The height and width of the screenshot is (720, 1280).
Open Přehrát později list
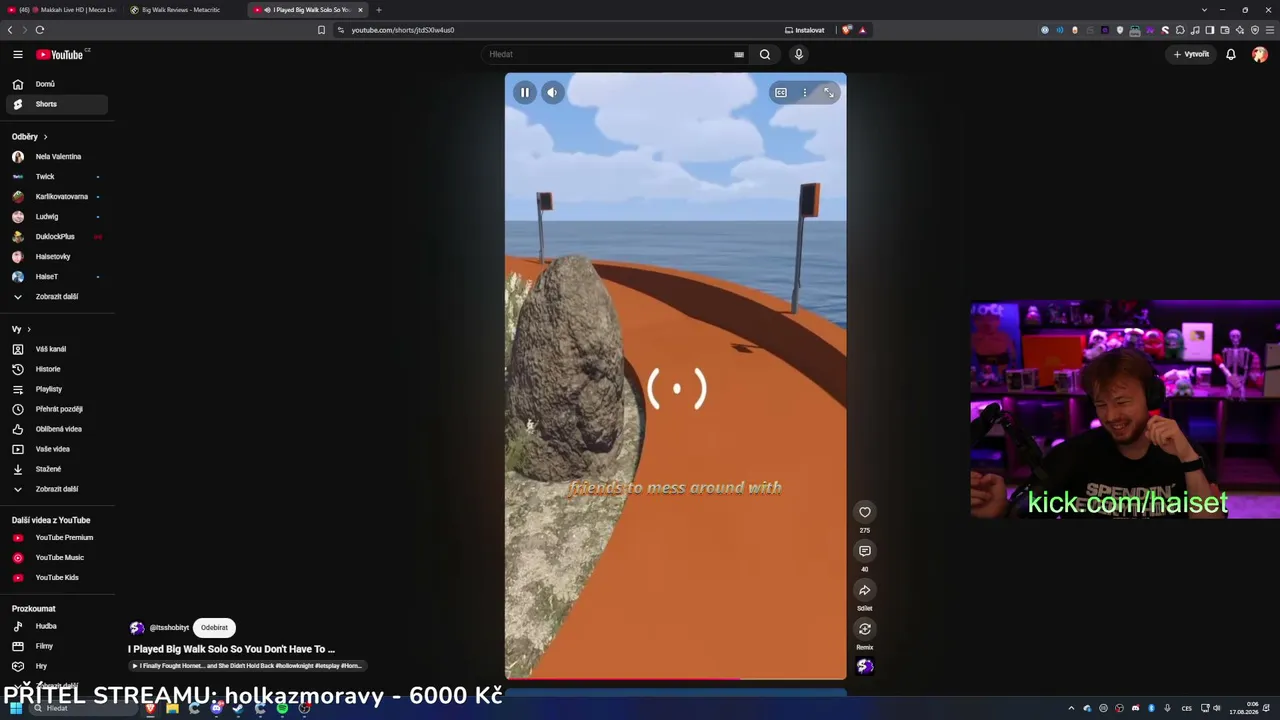[x=57, y=409]
